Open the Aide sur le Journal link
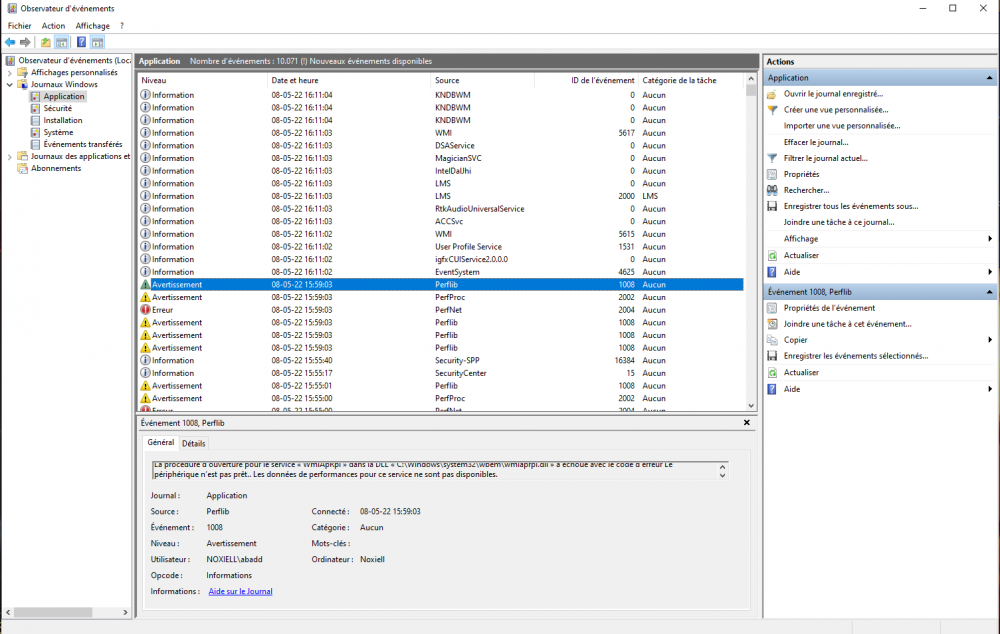 [x=240, y=591]
